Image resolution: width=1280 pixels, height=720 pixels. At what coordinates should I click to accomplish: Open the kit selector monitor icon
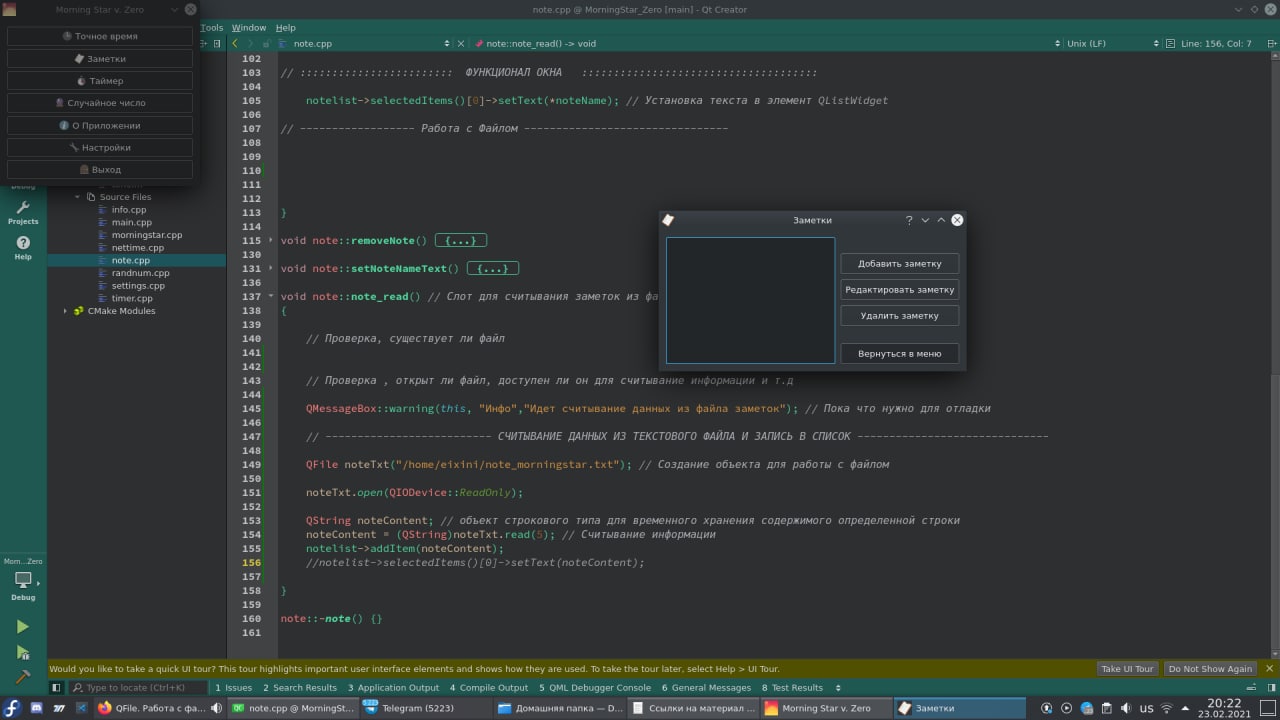click(x=23, y=580)
